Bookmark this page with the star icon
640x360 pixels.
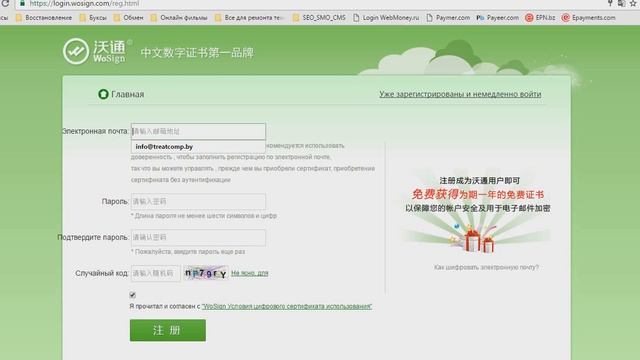pos(633,3)
